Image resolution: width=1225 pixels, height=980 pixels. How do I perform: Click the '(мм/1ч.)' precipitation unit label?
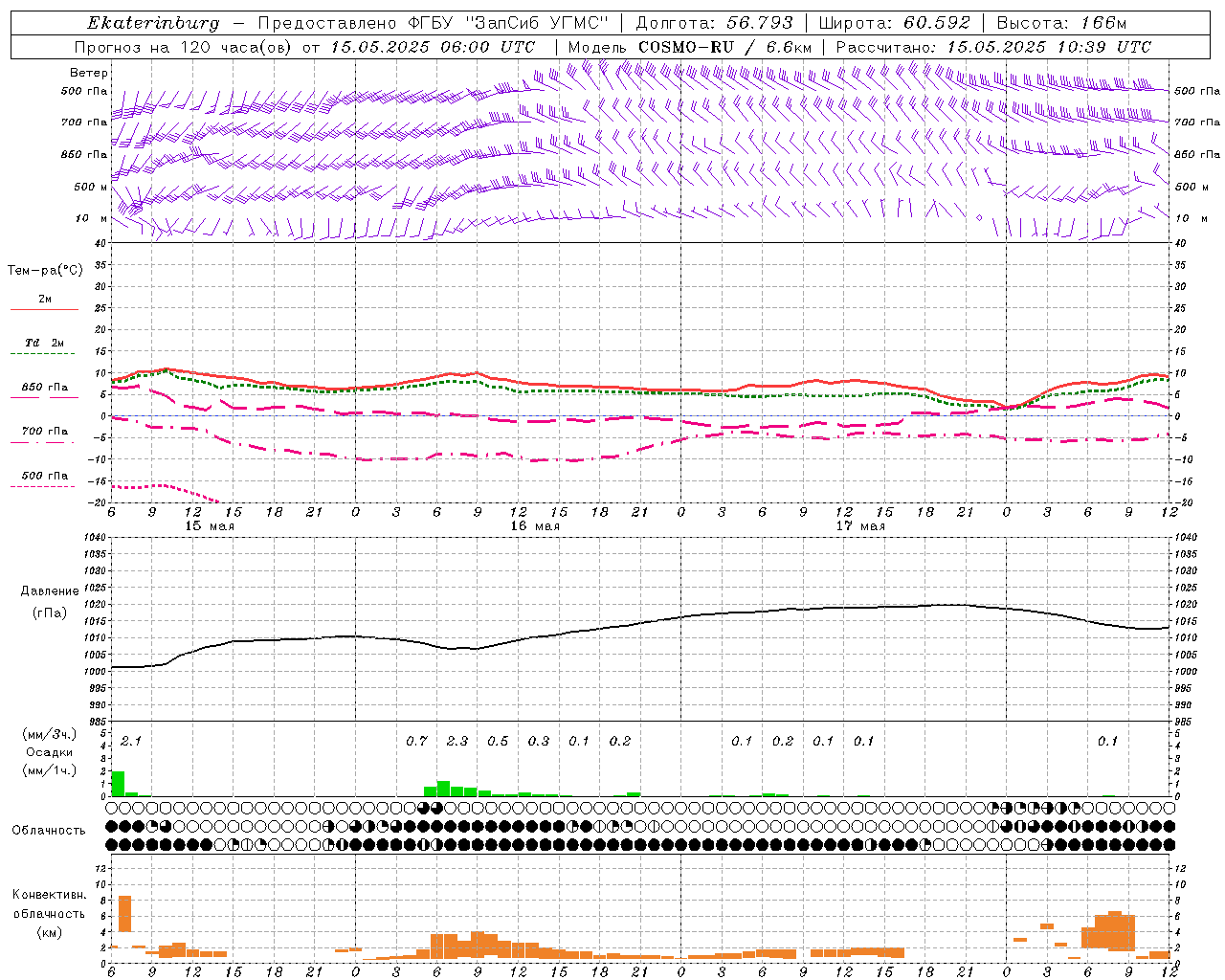click(x=50, y=770)
